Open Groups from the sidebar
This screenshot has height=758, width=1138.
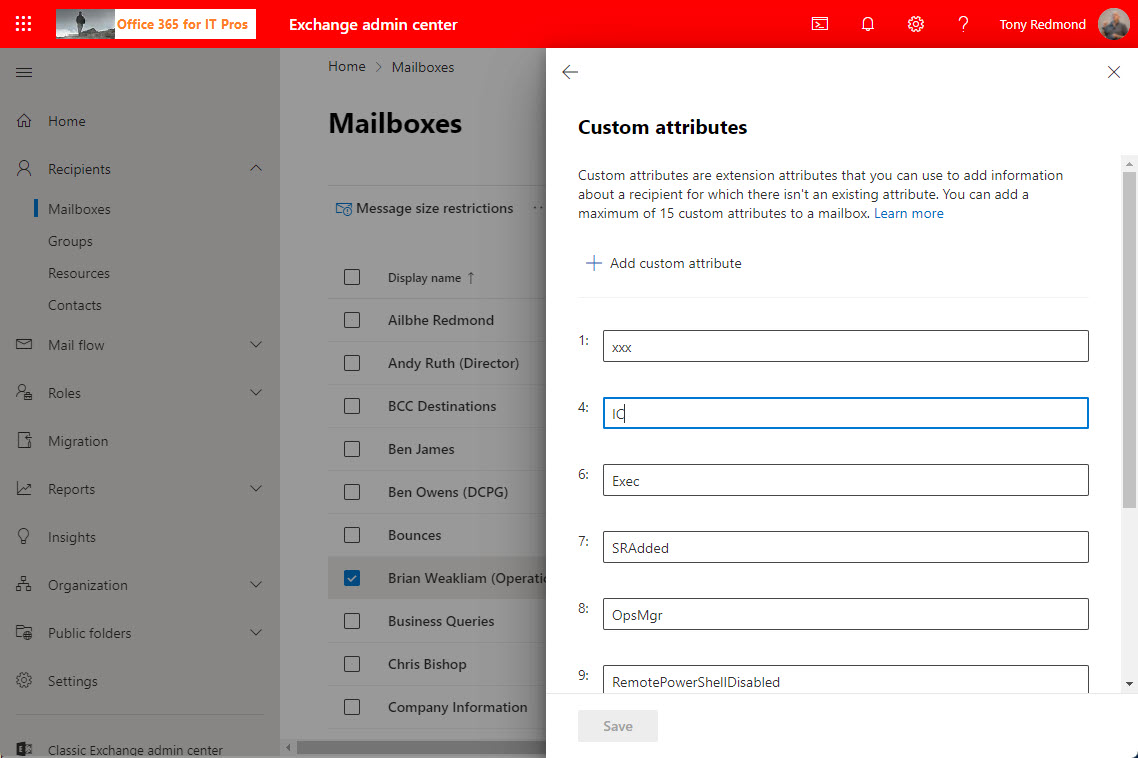click(69, 240)
